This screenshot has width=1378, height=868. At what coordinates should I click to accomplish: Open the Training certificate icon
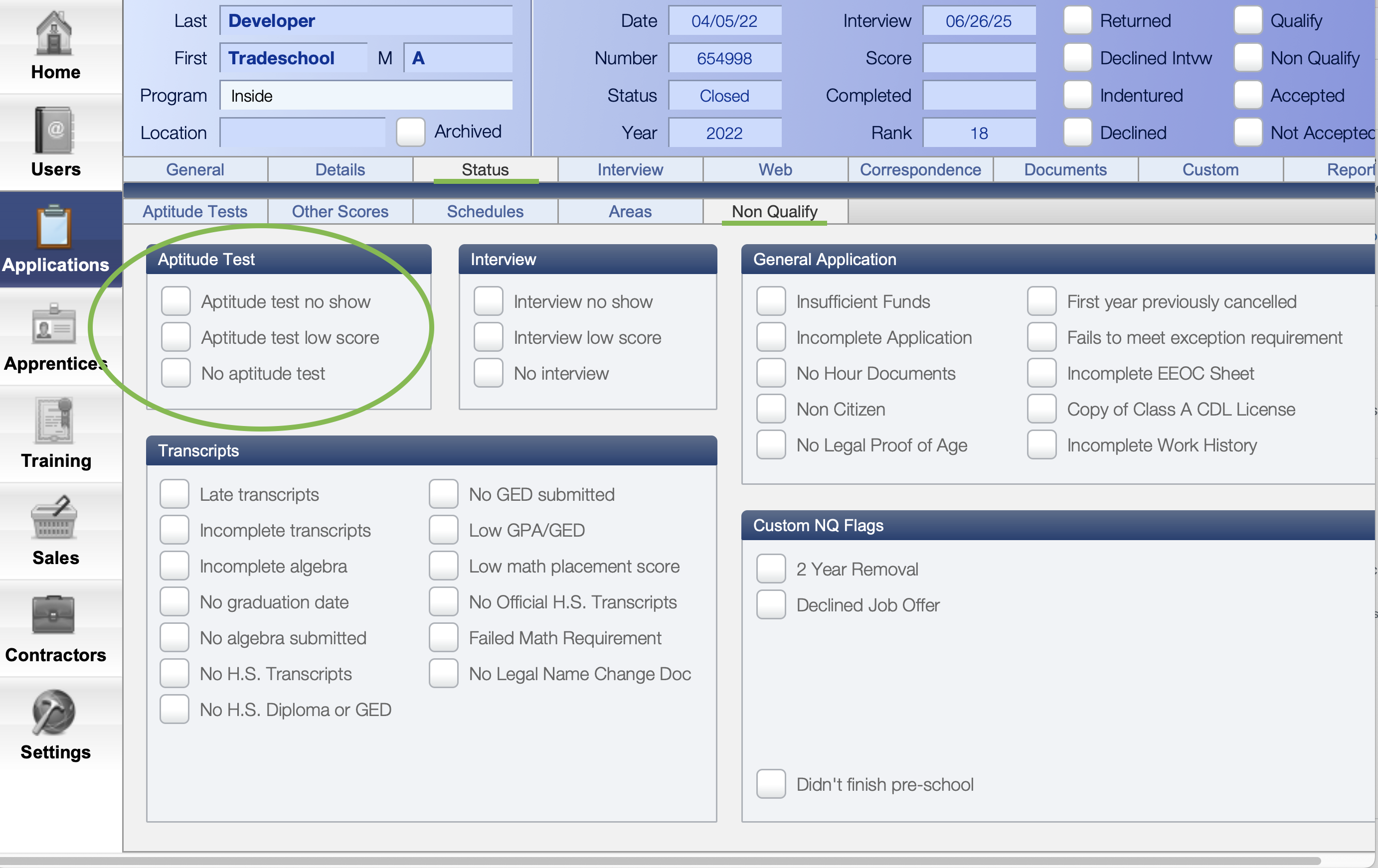54,421
